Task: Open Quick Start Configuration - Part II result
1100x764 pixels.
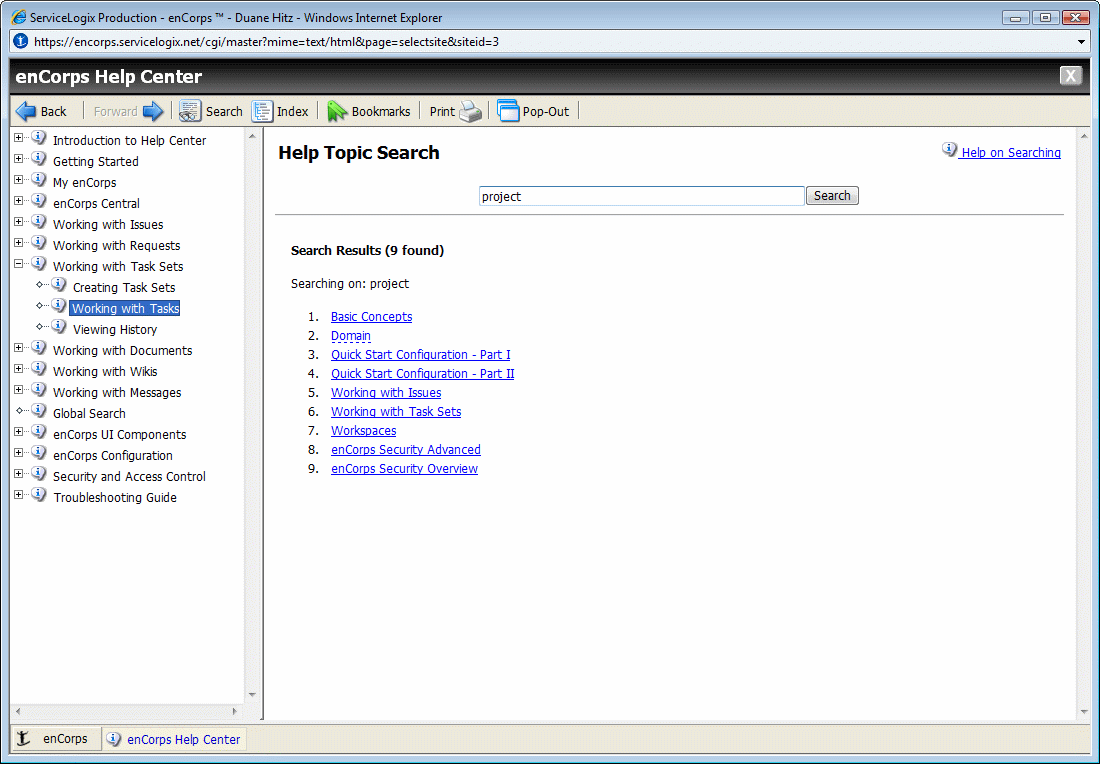Action: (x=422, y=373)
